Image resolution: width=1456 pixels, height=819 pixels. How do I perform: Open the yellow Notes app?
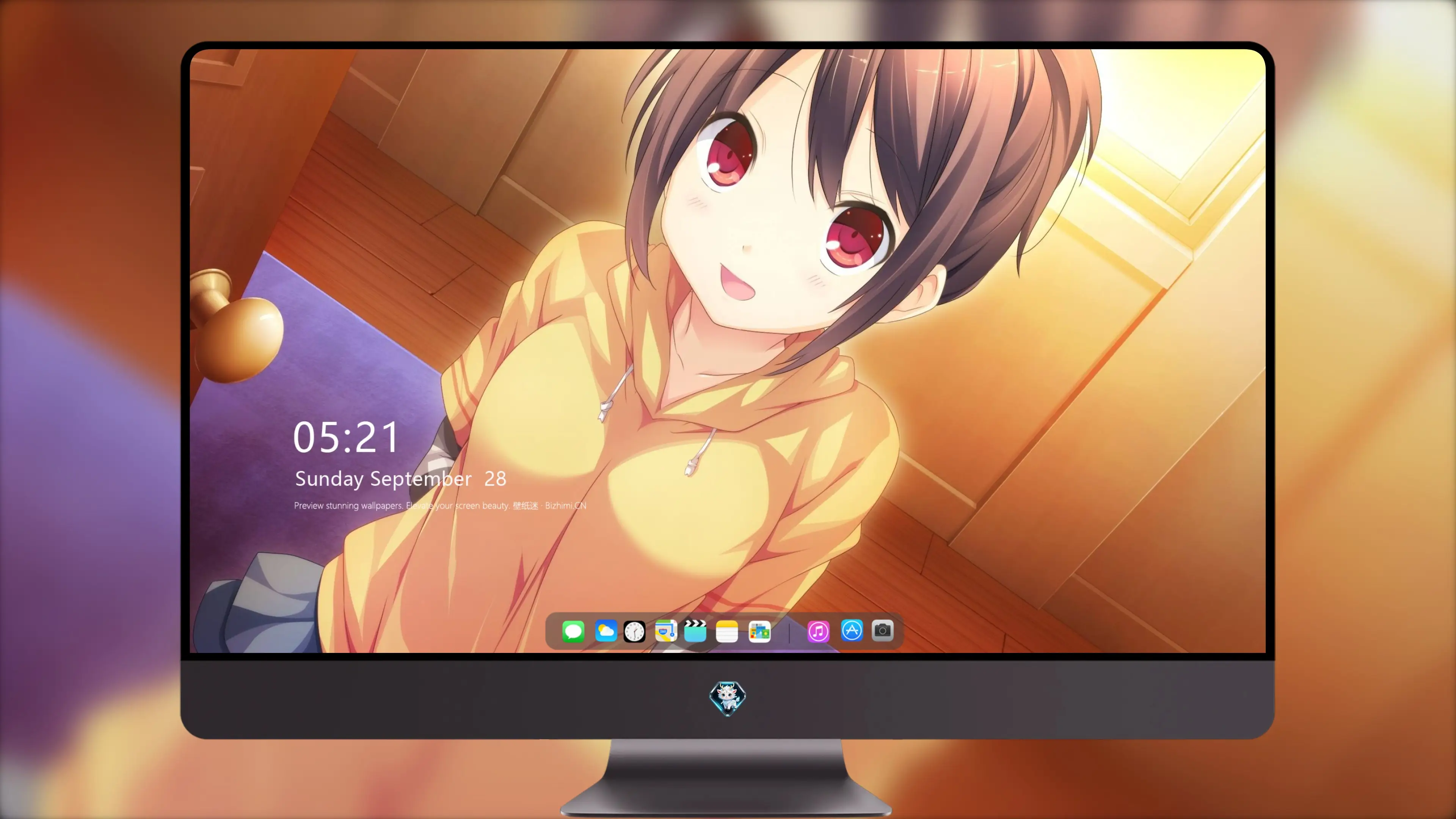[x=727, y=631]
